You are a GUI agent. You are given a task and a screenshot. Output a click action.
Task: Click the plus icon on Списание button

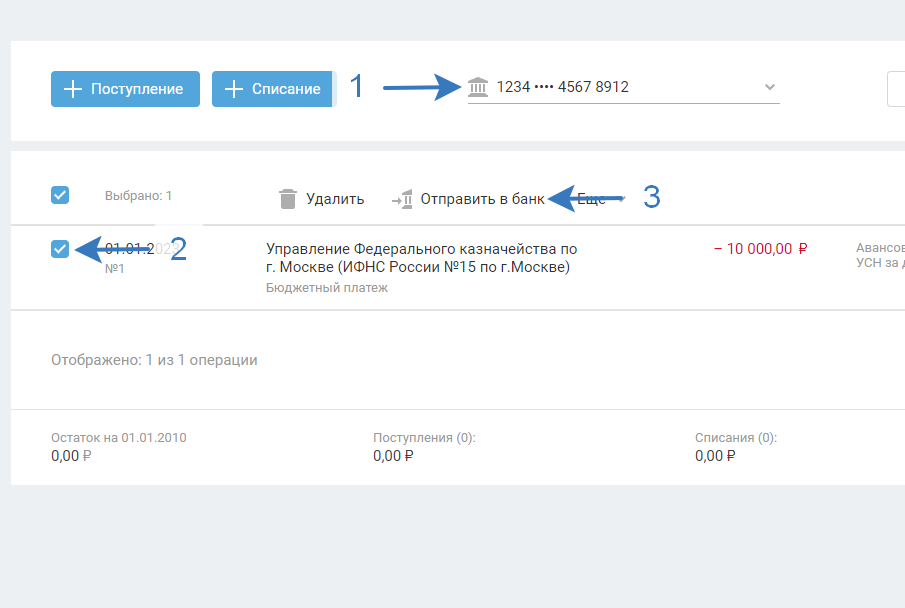click(x=233, y=89)
